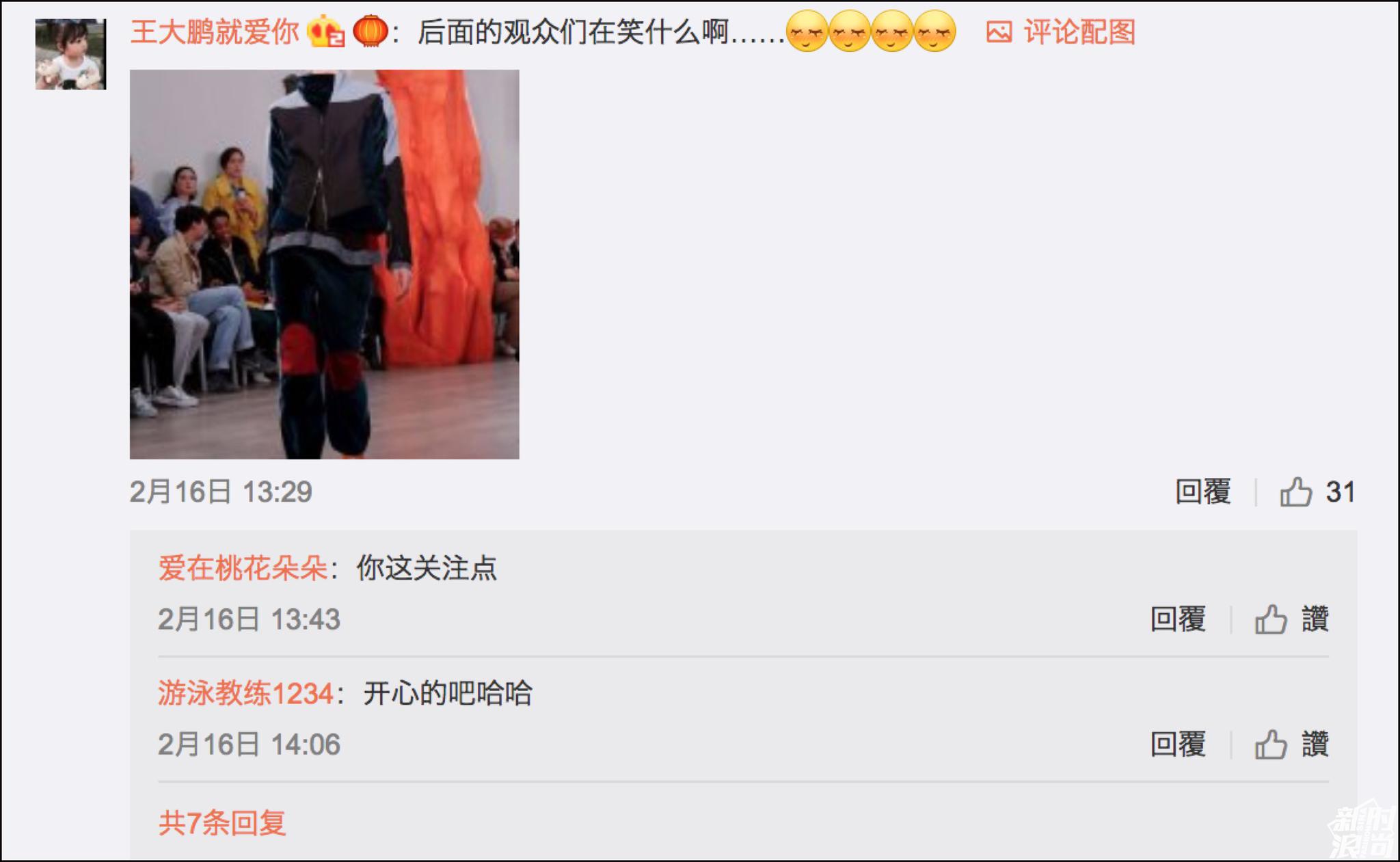The image size is (1400, 862).
Task: Click the first sleepy emoji in comment
Action: coord(807,32)
